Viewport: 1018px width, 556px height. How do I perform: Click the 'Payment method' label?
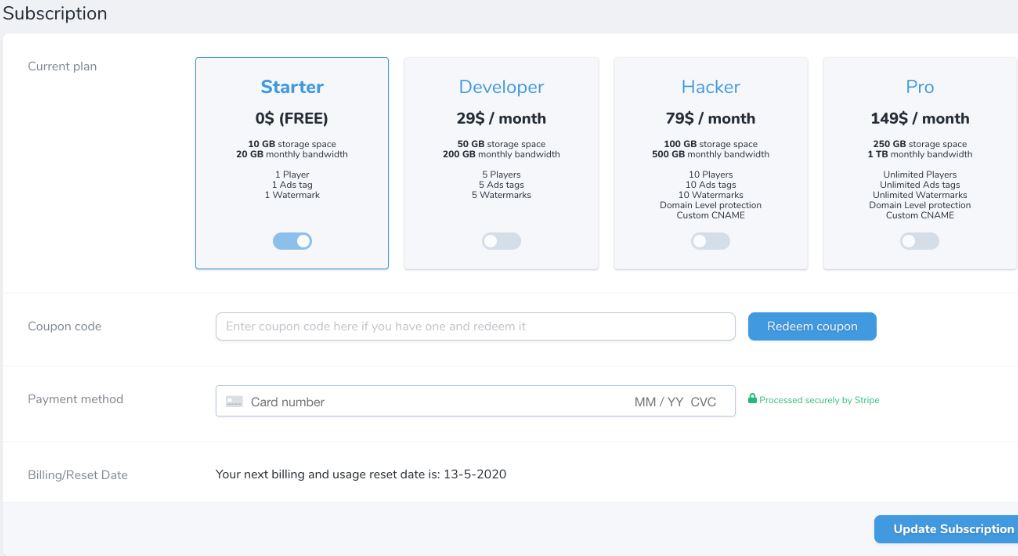75,399
